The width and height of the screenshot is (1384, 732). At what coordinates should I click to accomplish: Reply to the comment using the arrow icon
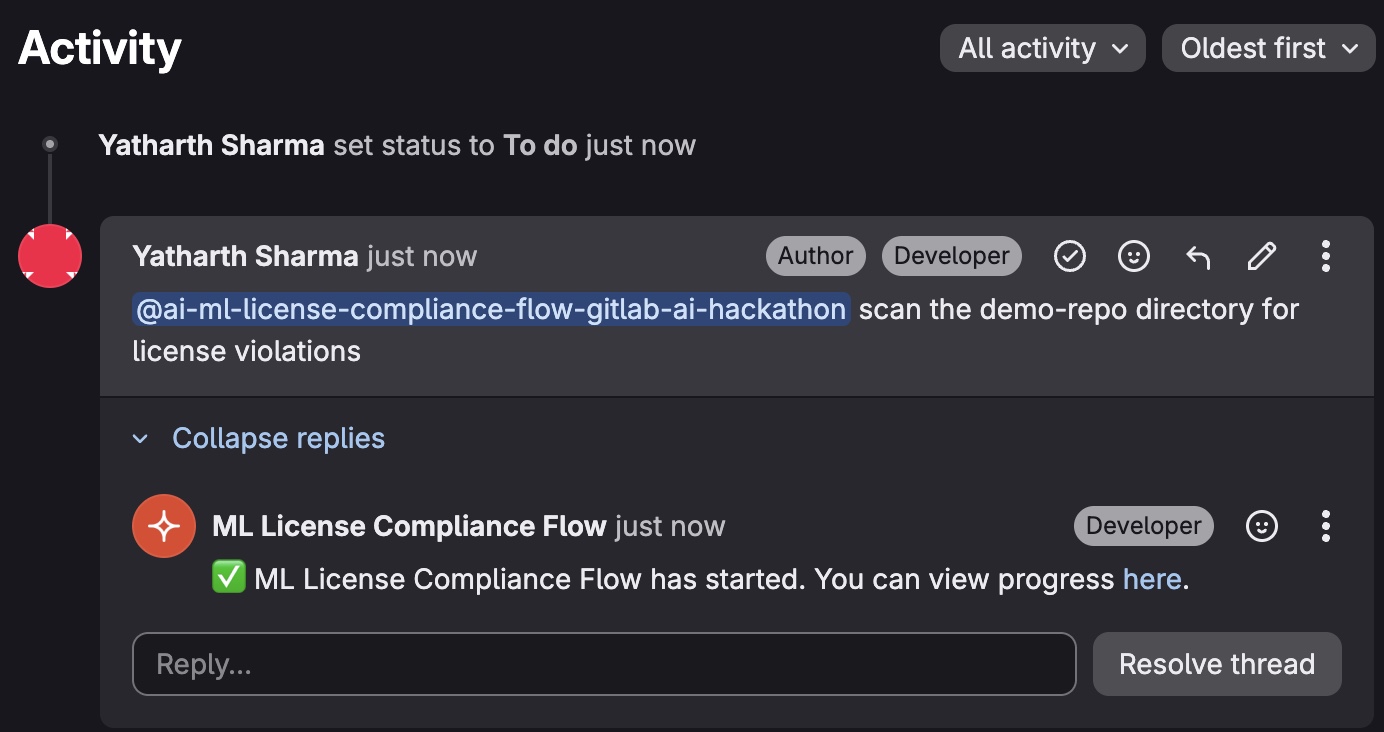point(1197,256)
